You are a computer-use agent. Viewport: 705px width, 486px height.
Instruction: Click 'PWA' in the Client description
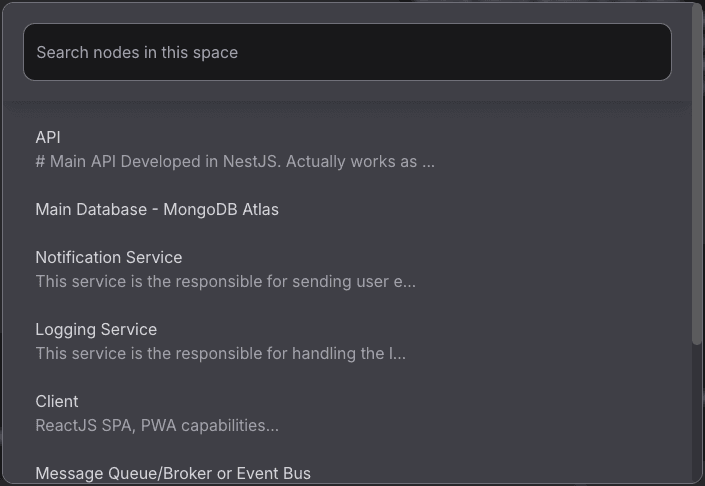pyautogui.click(x=158, y=425)
